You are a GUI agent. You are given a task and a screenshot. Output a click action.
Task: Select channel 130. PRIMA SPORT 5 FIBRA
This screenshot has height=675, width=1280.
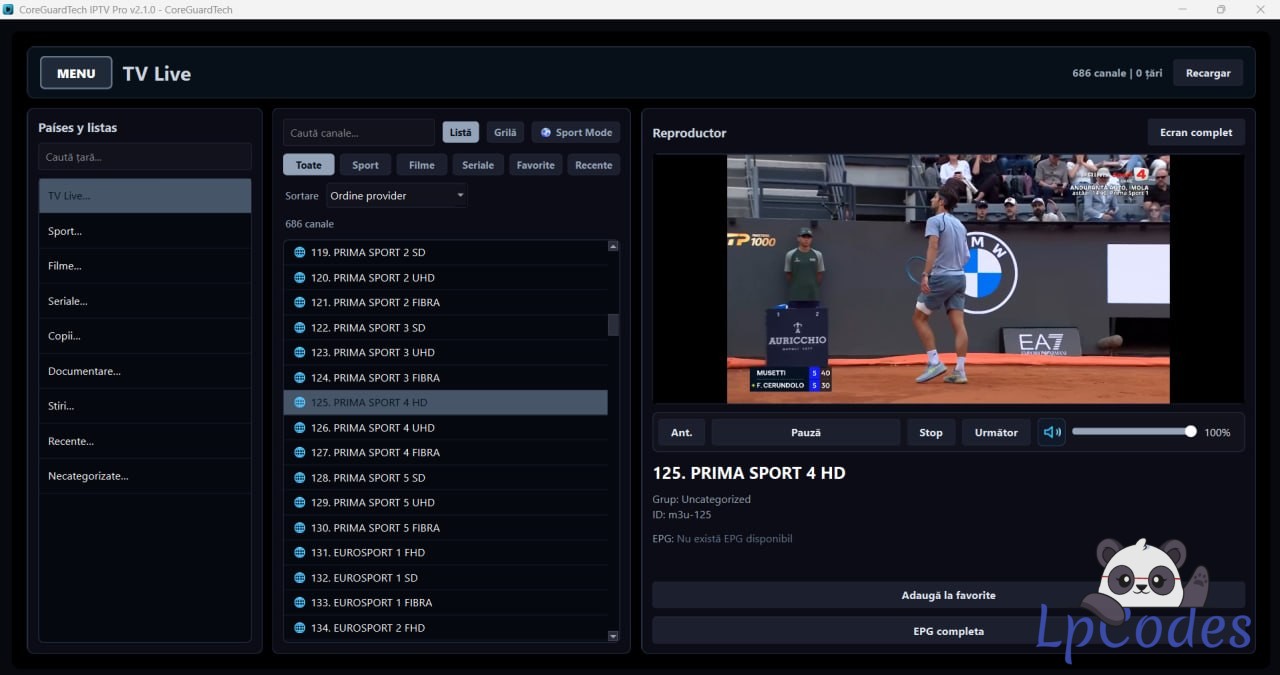(x=446, y=527)
